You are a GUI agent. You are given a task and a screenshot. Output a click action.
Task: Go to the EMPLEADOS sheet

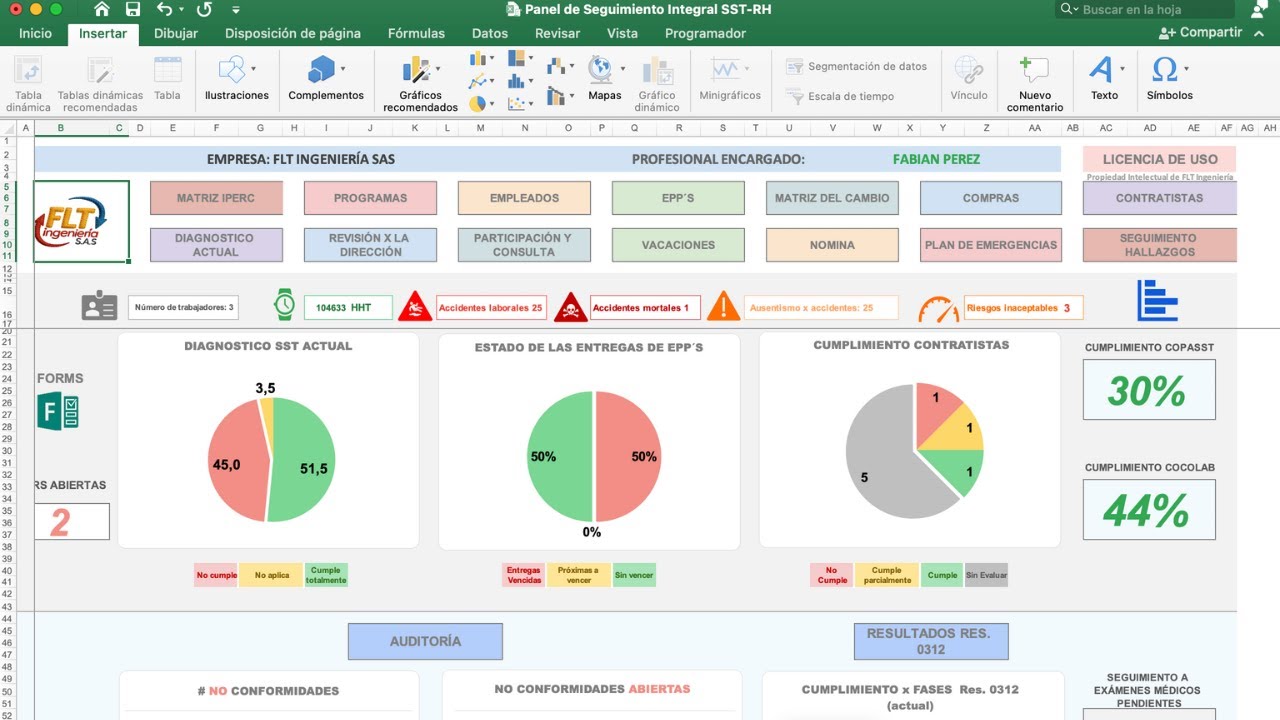click(524, 198)
